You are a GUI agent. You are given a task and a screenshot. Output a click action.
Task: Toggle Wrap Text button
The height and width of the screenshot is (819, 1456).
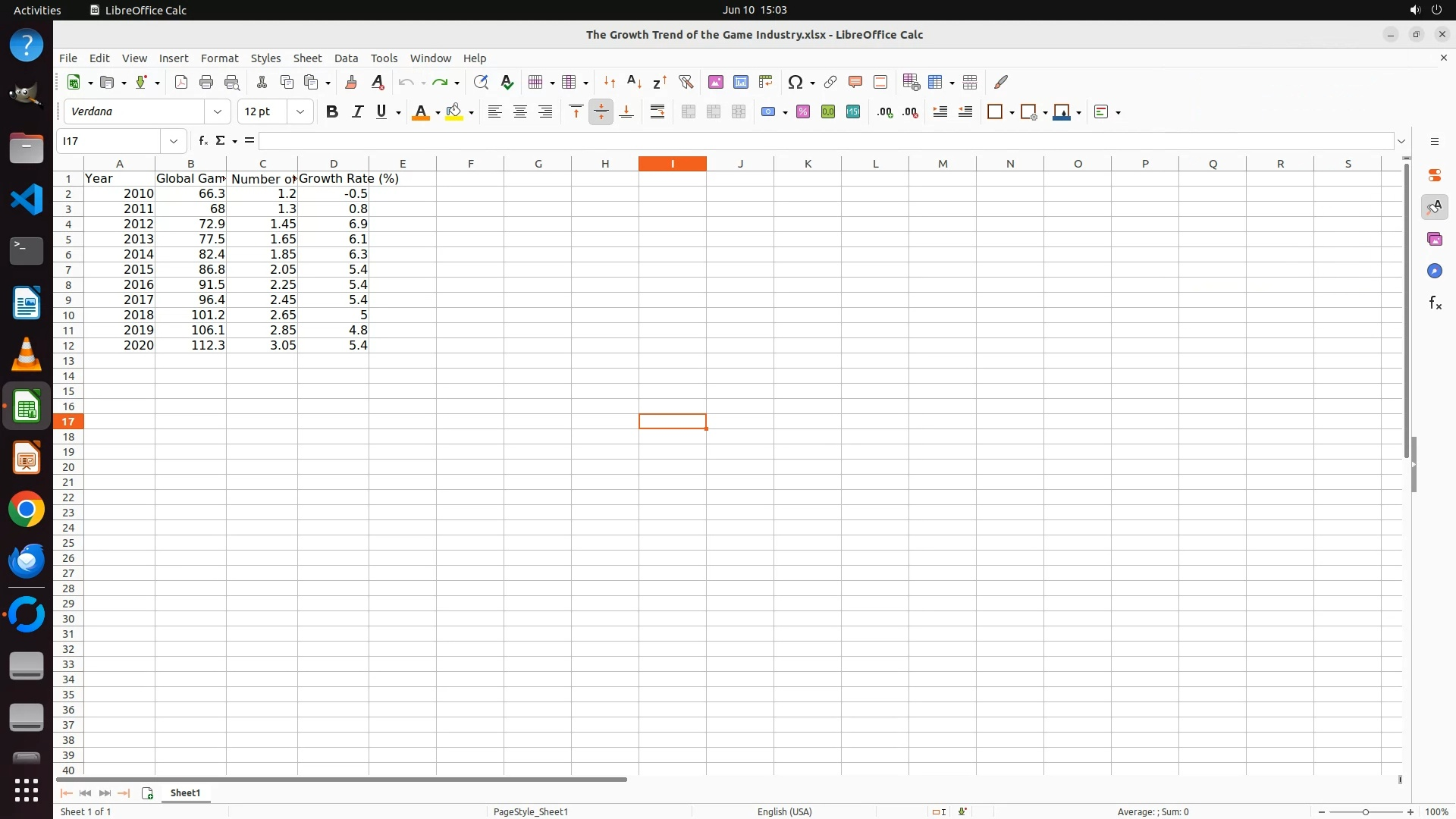(x=657, y=111)
